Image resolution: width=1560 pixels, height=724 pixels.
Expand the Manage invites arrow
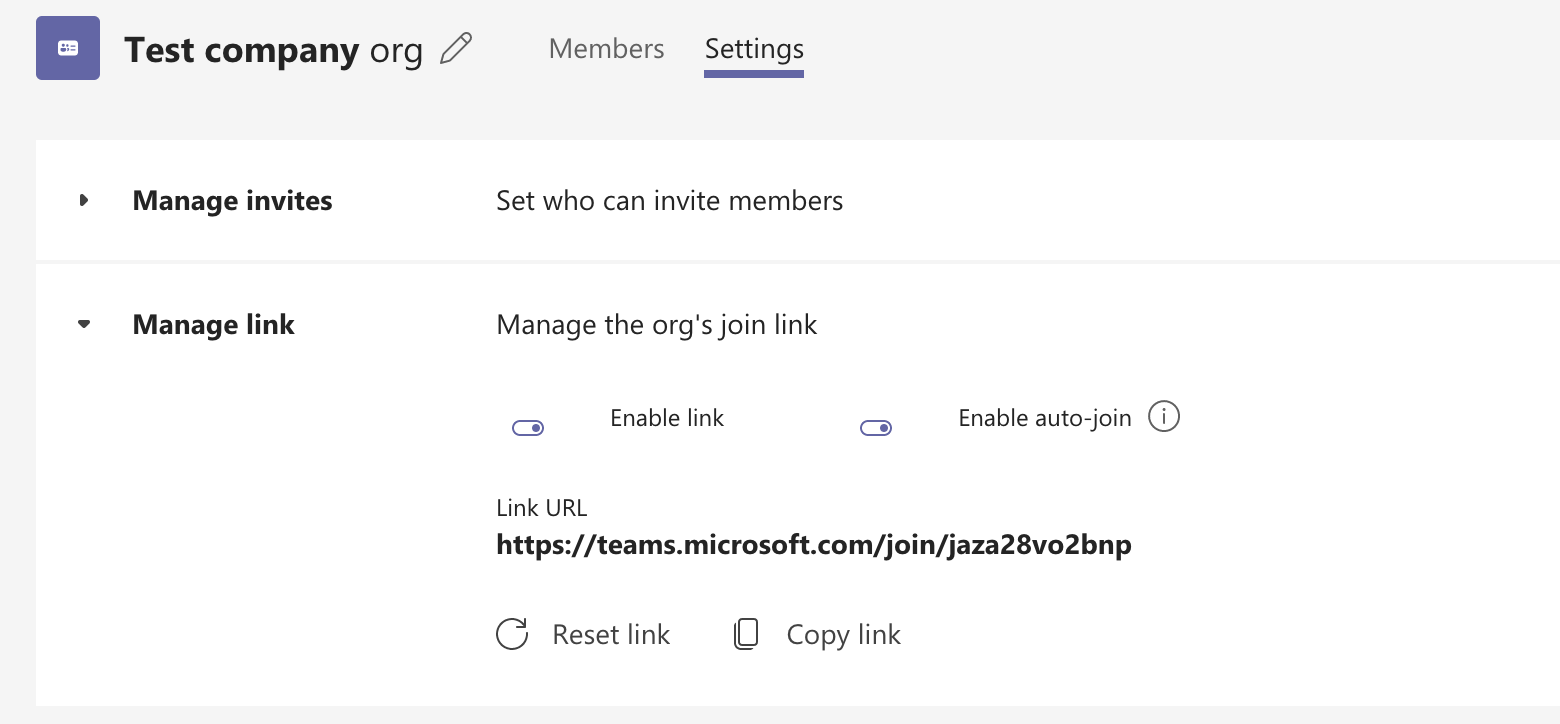point(84,201)
